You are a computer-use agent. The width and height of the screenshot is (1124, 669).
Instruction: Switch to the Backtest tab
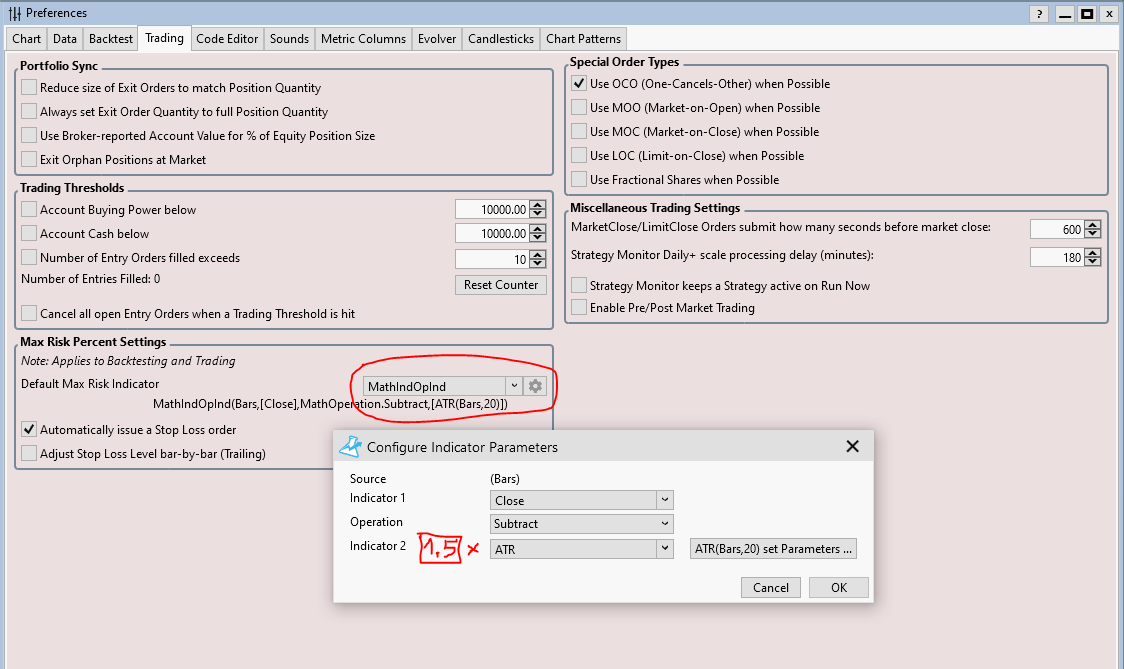(110, 39)
